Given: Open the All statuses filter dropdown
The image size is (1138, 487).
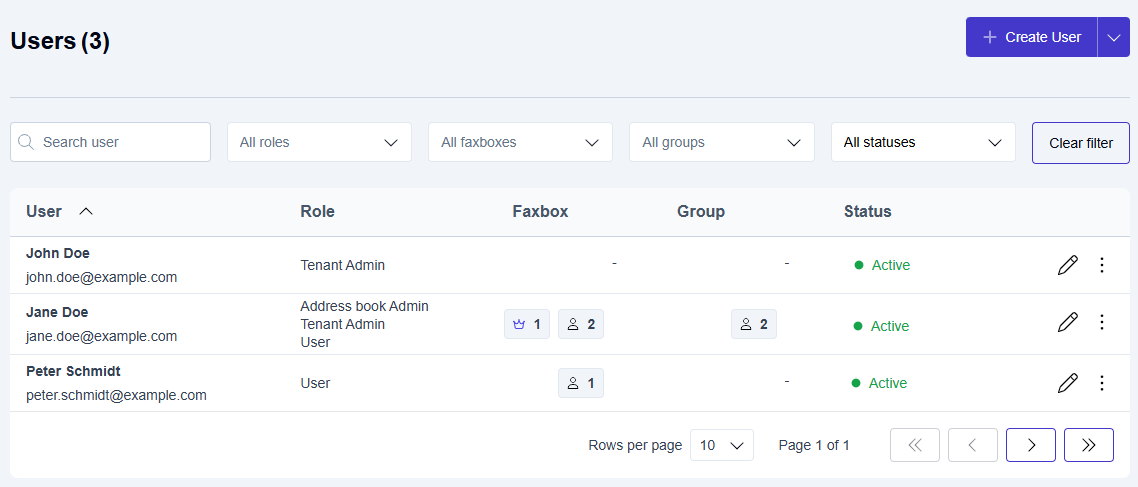Looking at the screenshot, I should point(923,142).
